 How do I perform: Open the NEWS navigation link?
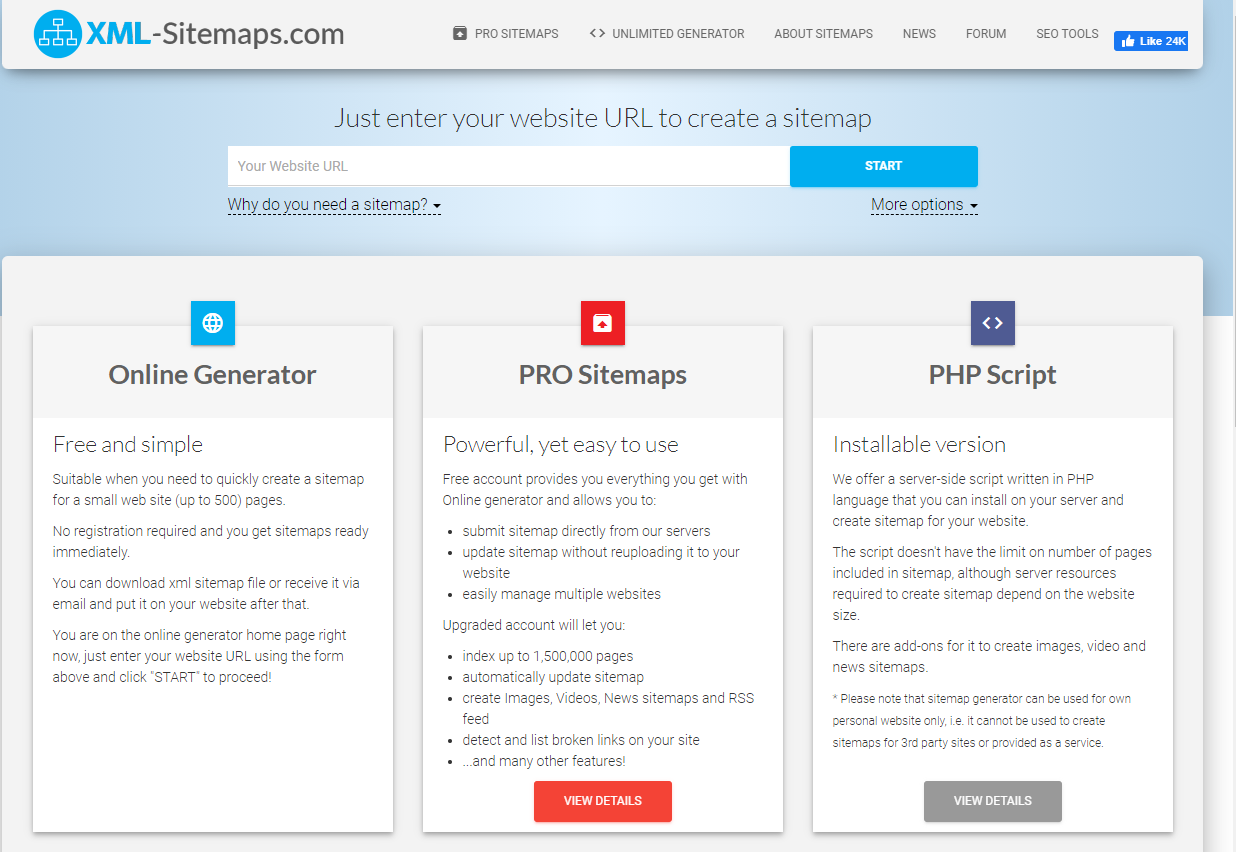click(x=919, y=34)
